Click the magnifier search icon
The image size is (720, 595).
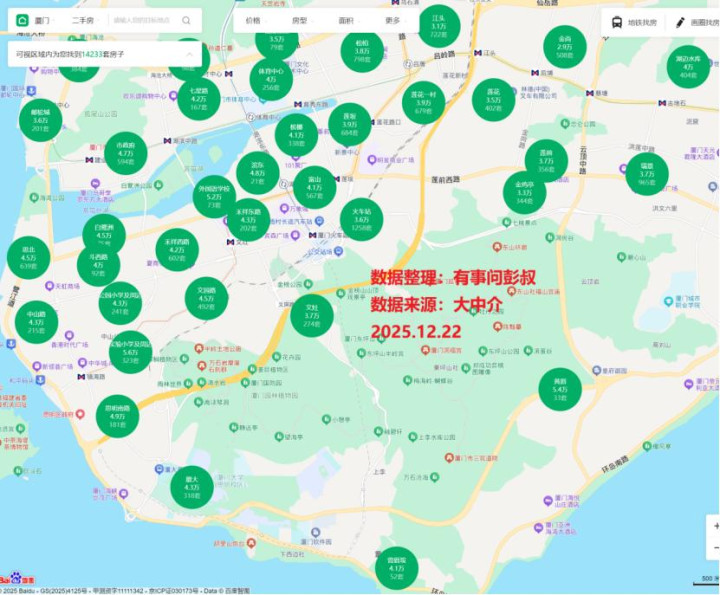(186, 21)
